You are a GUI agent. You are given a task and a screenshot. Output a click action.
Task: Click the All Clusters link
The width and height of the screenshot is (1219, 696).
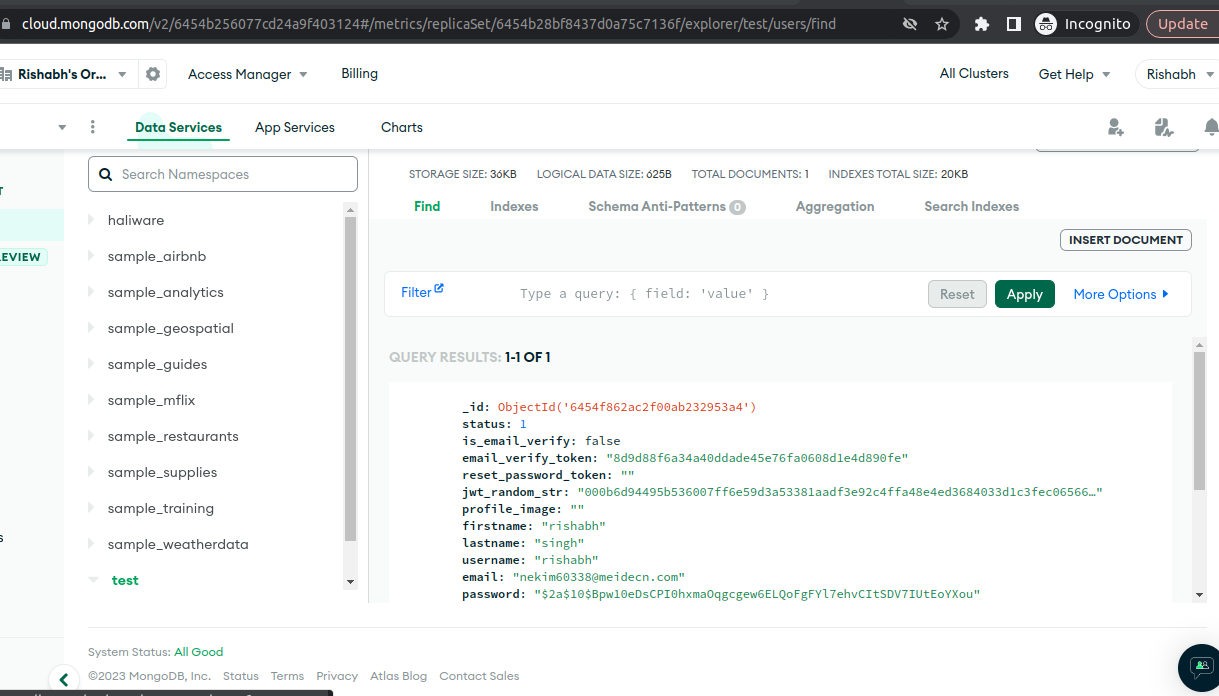tap(974, 73)
